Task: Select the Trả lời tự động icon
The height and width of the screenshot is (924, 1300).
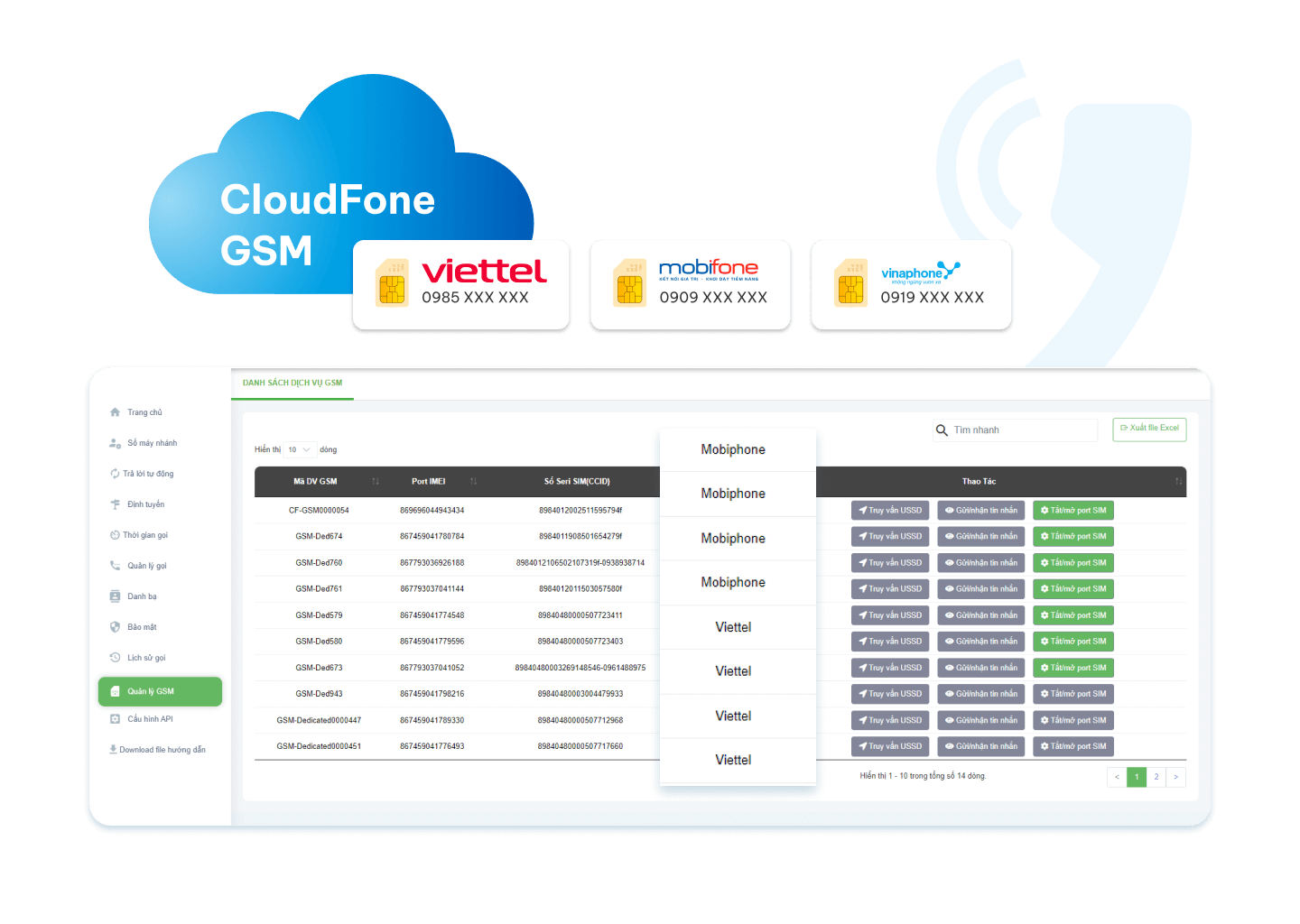Action: 115,474
